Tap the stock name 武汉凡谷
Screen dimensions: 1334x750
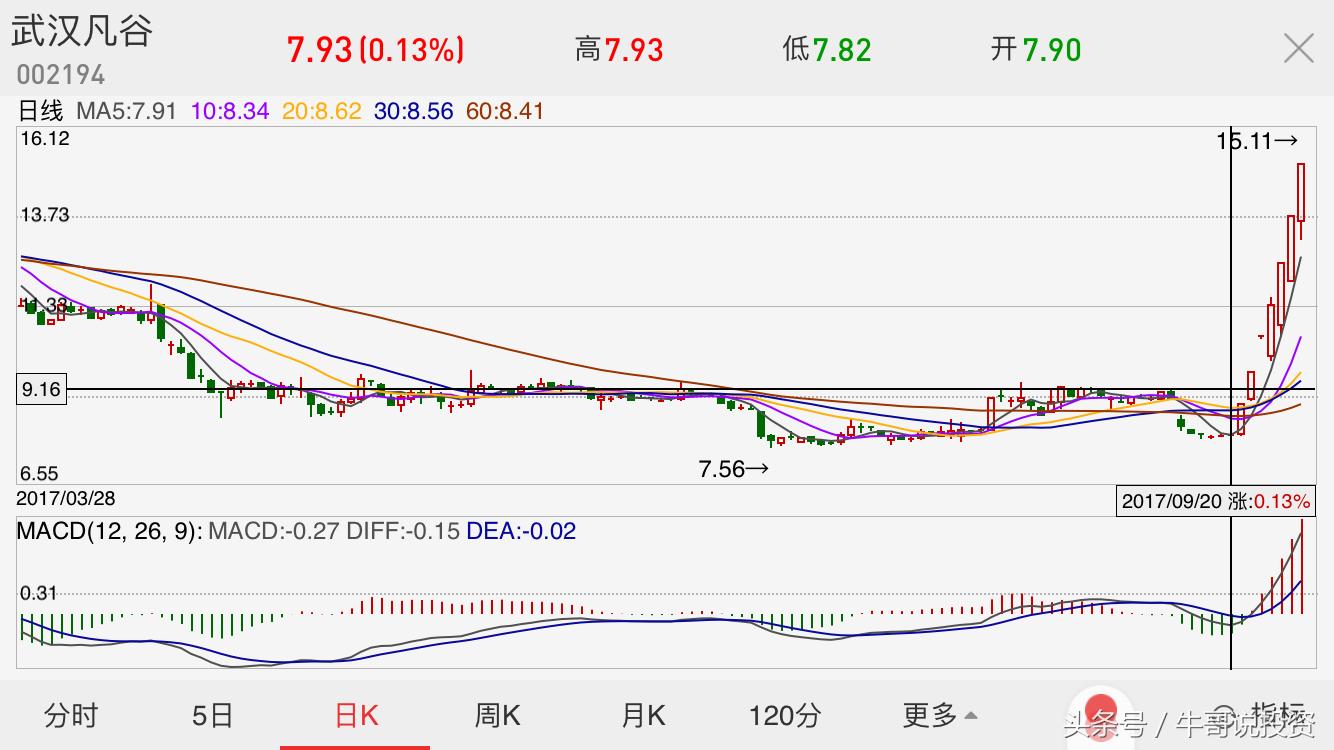pos(82,31)
